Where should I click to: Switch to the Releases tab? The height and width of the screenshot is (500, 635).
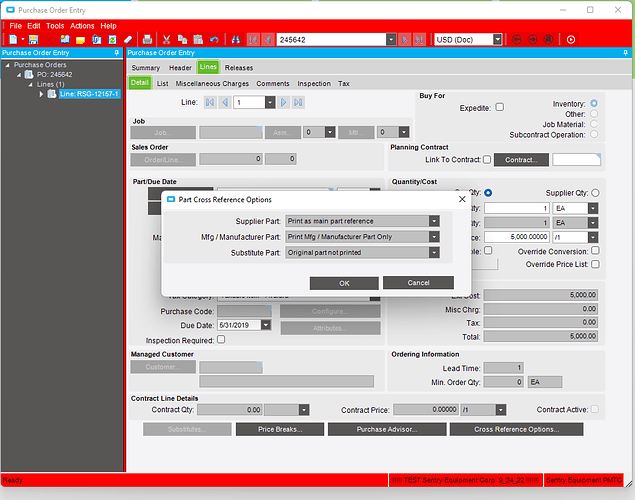(239, 68)
